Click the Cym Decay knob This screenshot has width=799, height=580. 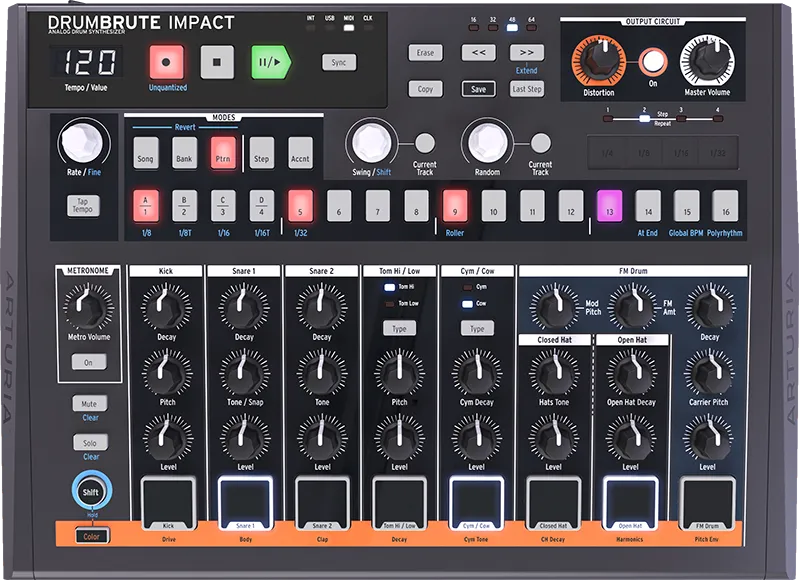point(477,373)
